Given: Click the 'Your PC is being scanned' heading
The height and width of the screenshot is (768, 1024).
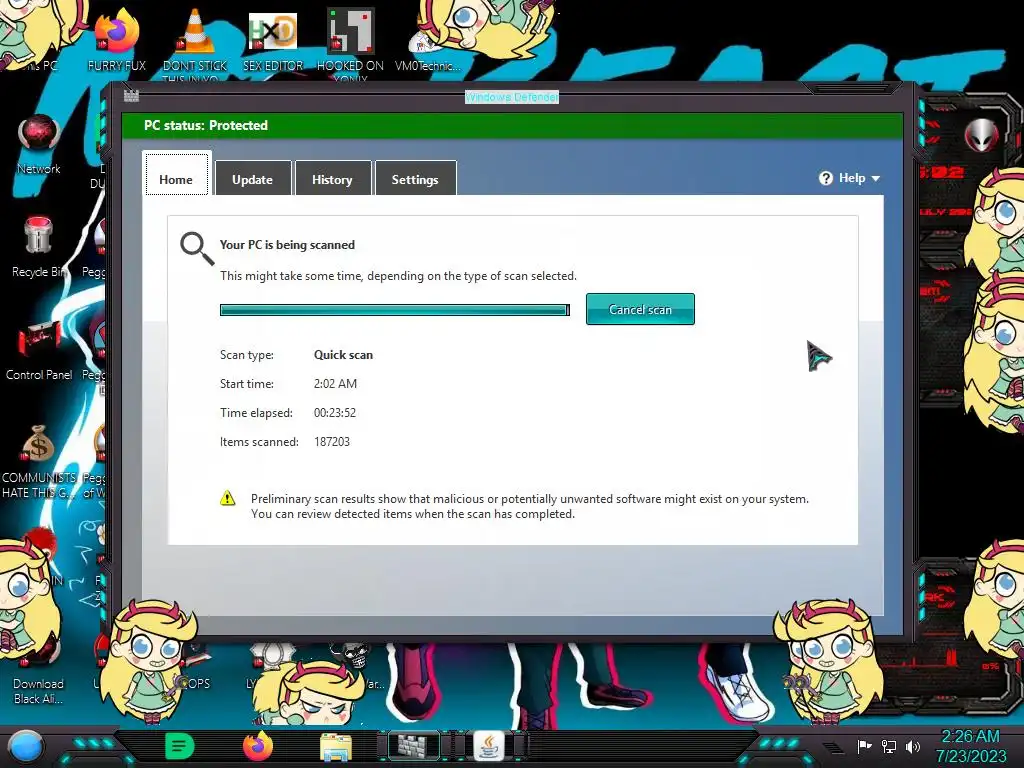Looking at the screenshot, I should pos(287,245).
